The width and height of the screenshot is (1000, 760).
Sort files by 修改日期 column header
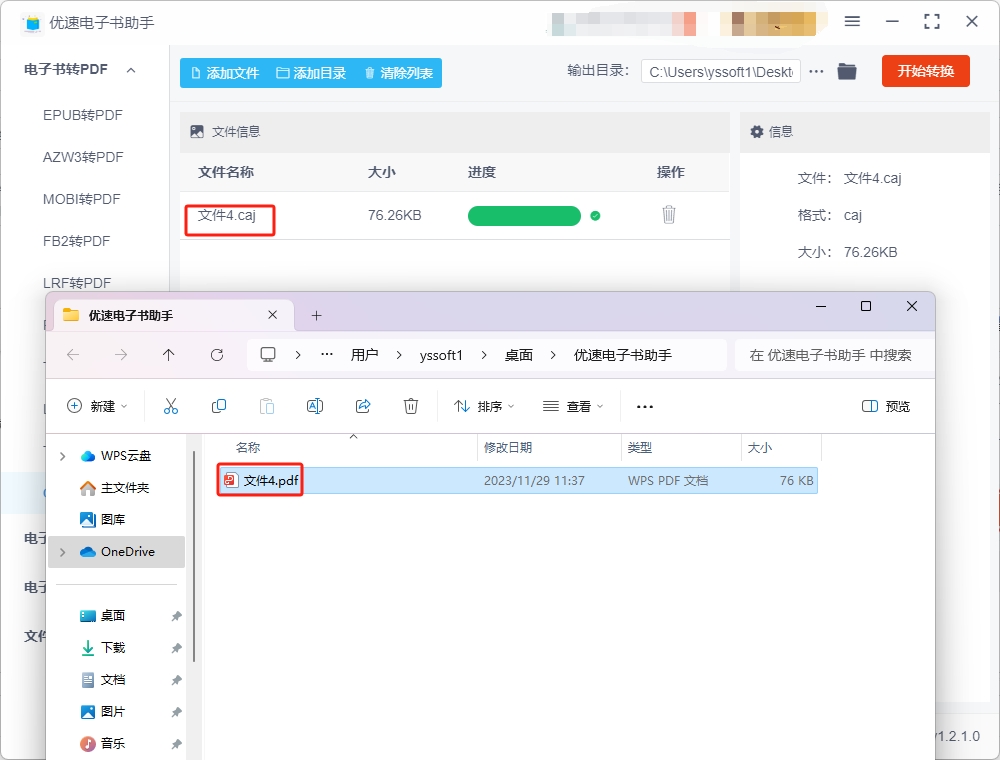pos(508,448)
